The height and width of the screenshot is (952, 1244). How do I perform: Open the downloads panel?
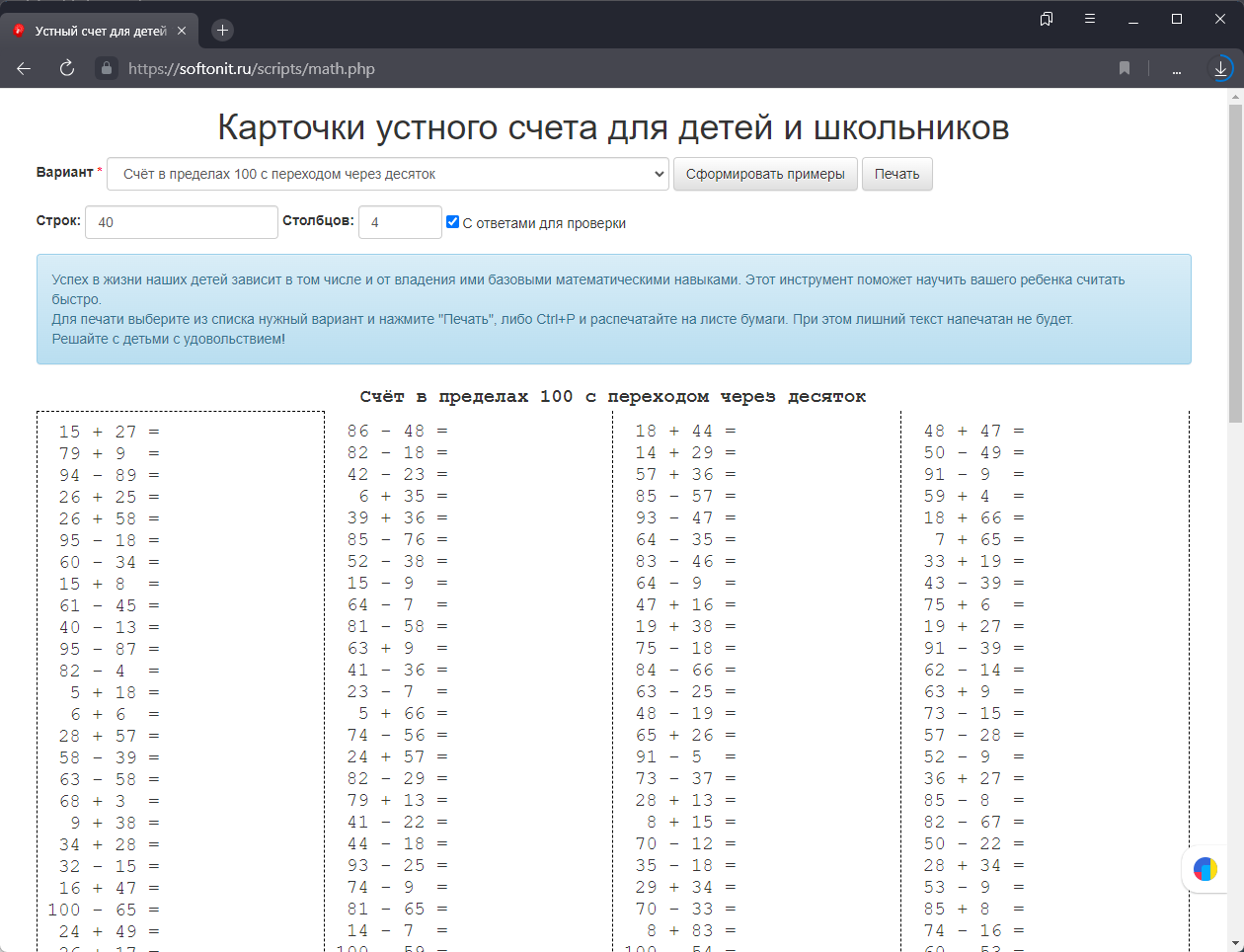[x=1221, y=68]
